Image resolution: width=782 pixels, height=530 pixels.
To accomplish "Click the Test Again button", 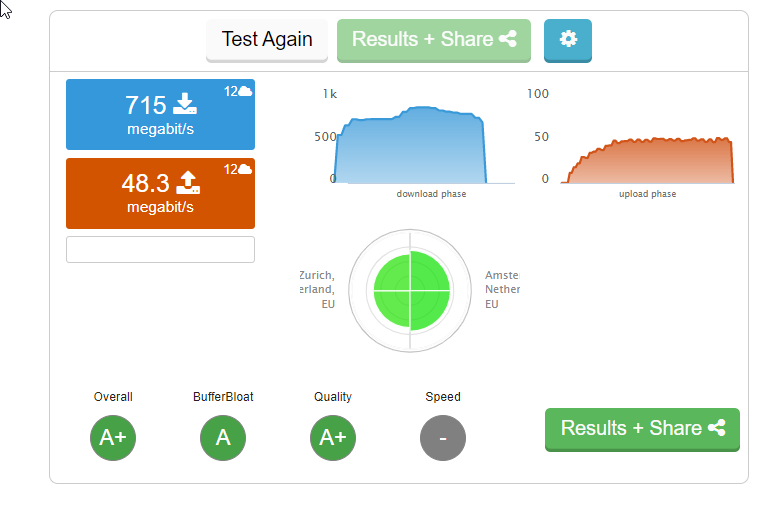I will pos(266,40).
